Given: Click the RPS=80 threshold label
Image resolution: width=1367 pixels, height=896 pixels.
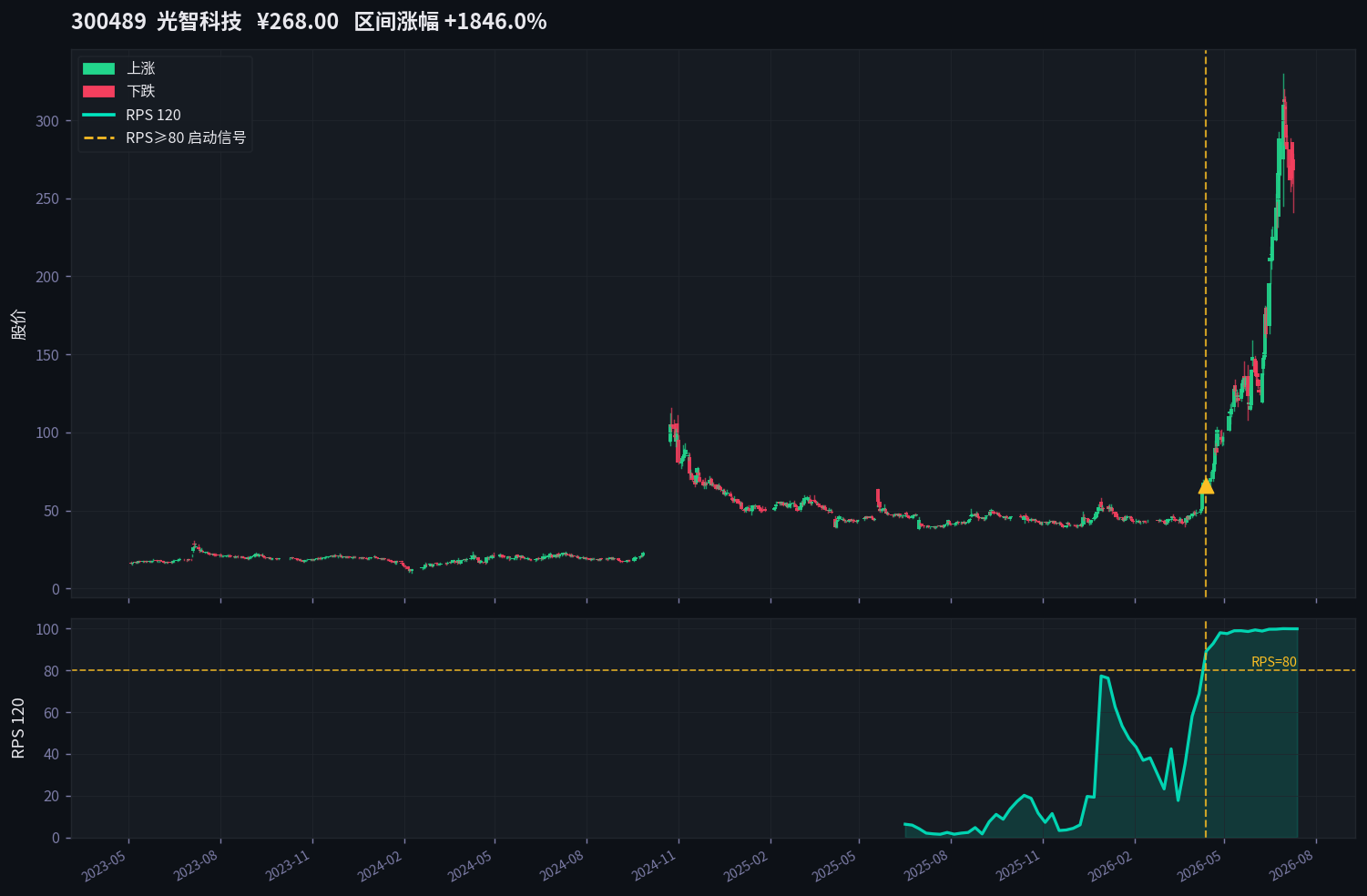Looking at the screenshot, I should [x=1274, y=662].
